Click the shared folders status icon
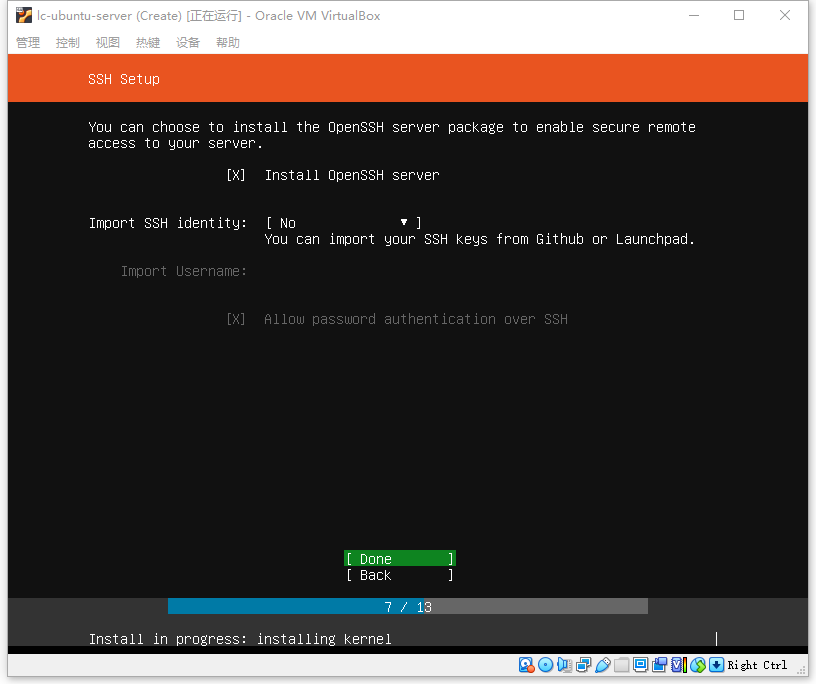 (x=621, y=665)
